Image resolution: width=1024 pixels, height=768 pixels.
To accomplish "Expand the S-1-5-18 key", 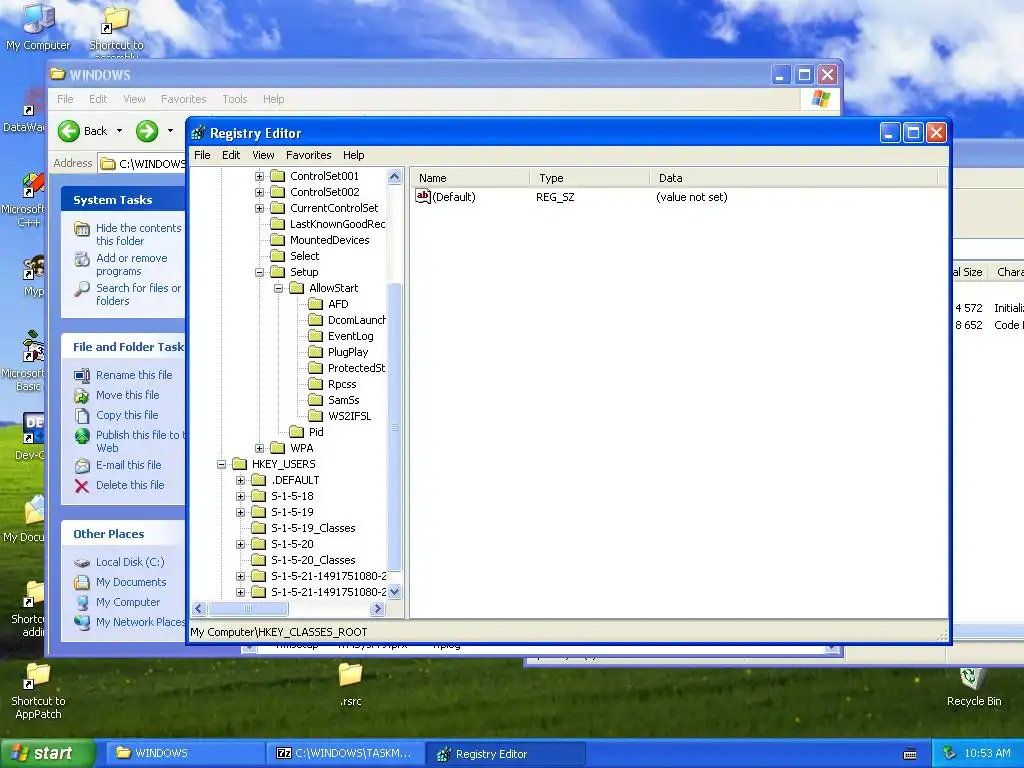I will (240, 496).
